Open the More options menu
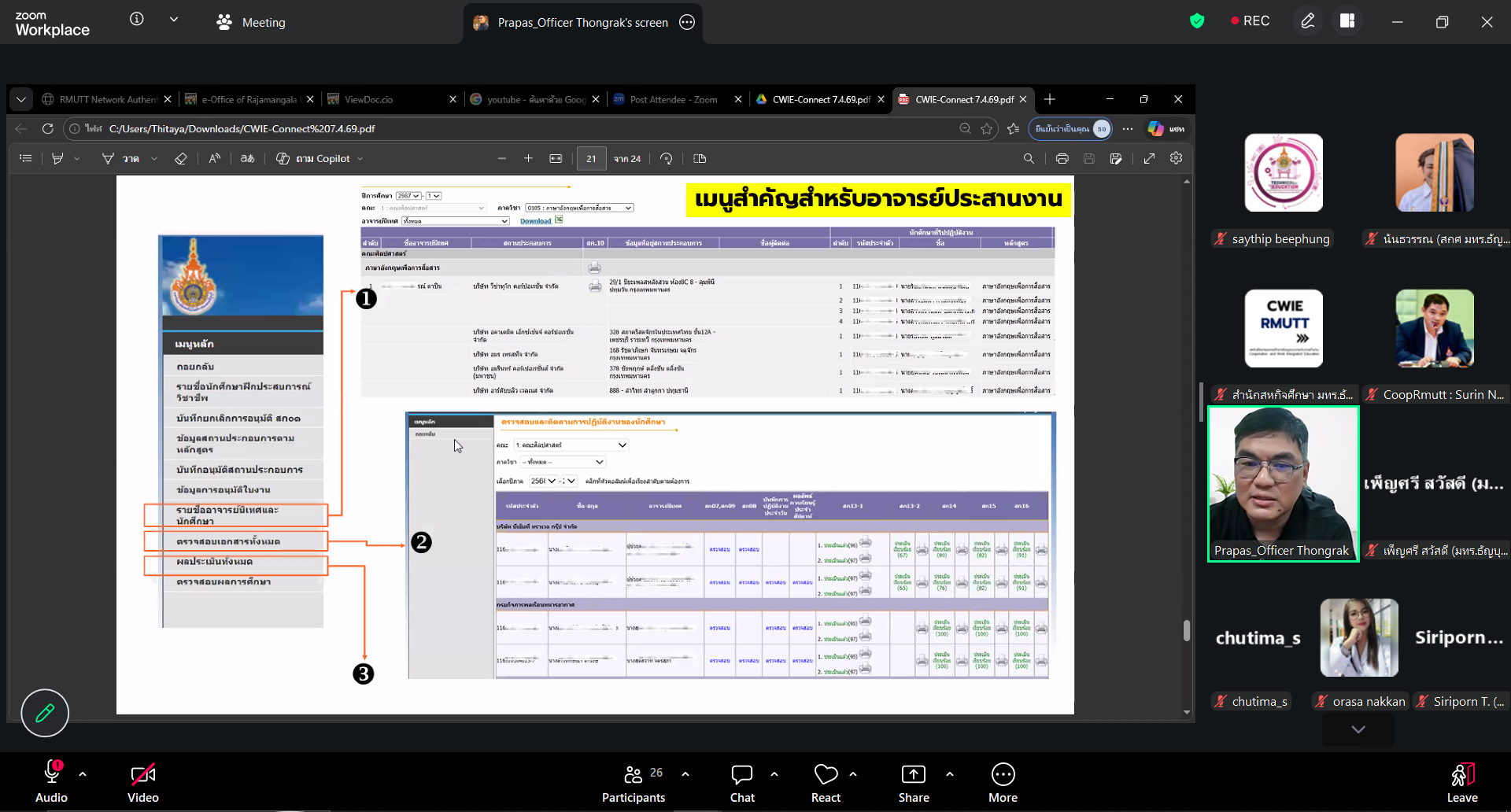This screenshot has width=1511, height=812. coord(1003,784)
